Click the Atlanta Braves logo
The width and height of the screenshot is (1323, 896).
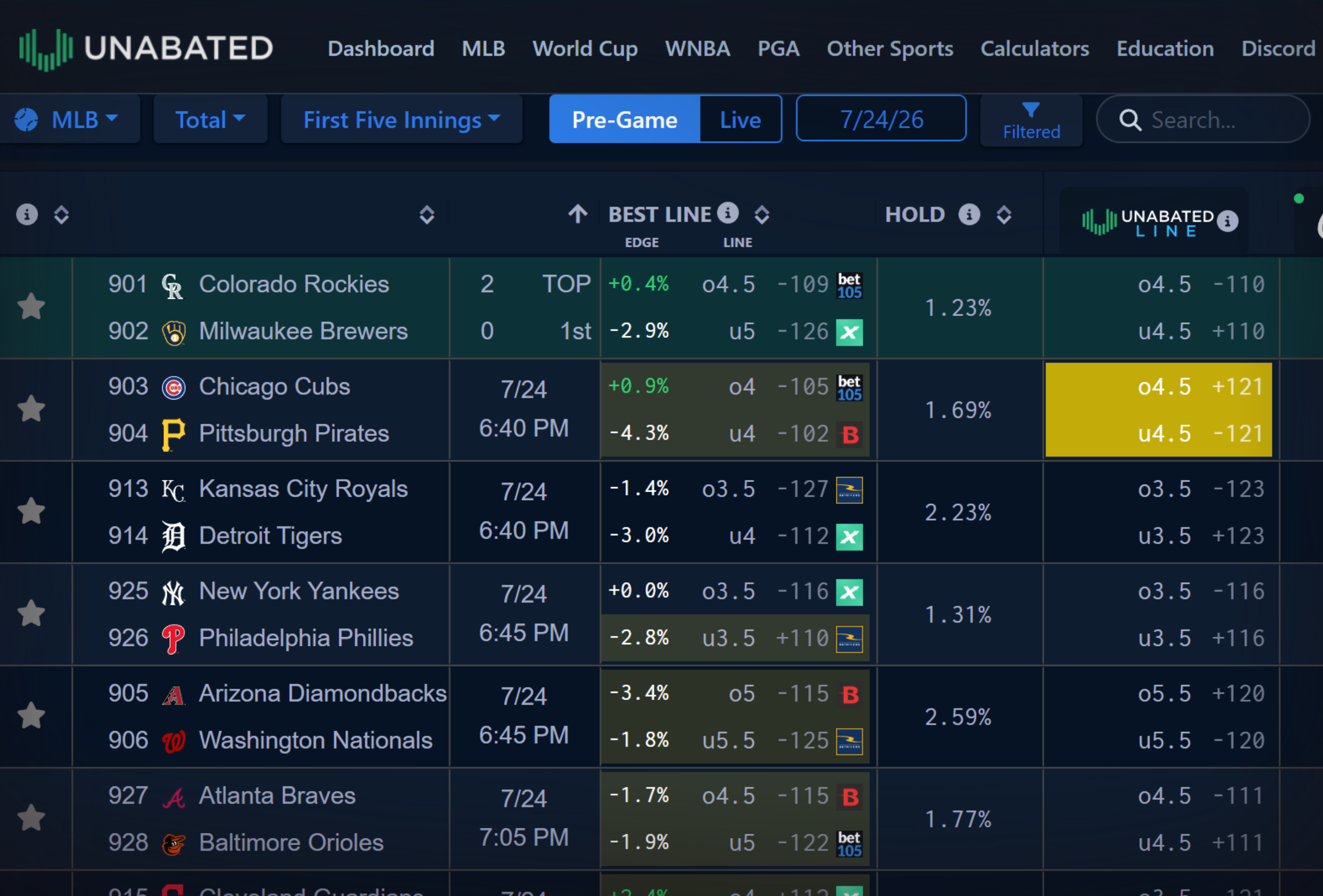[x=174, y=798]
